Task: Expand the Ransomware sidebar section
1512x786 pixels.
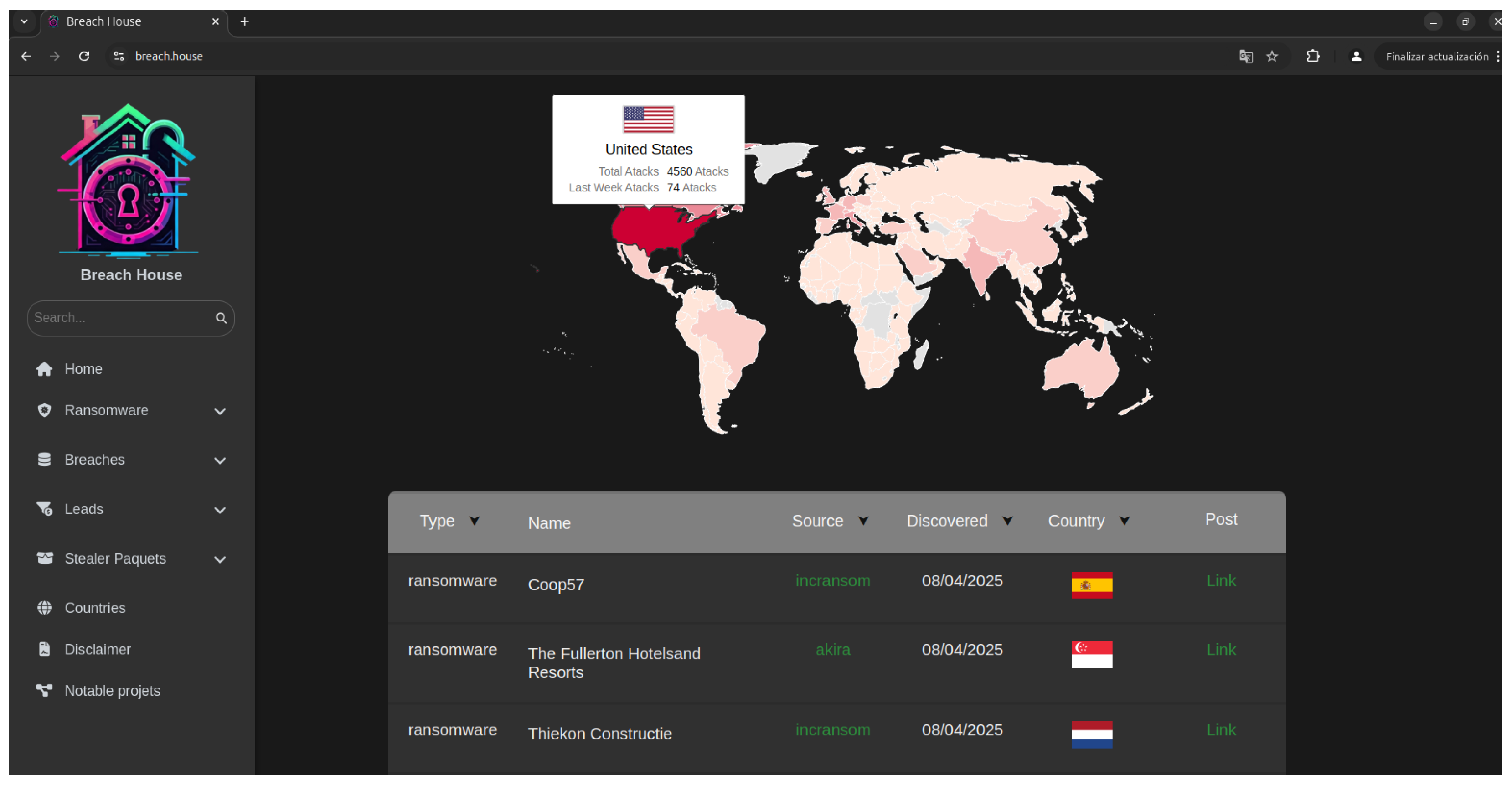Action: point(220,411)
